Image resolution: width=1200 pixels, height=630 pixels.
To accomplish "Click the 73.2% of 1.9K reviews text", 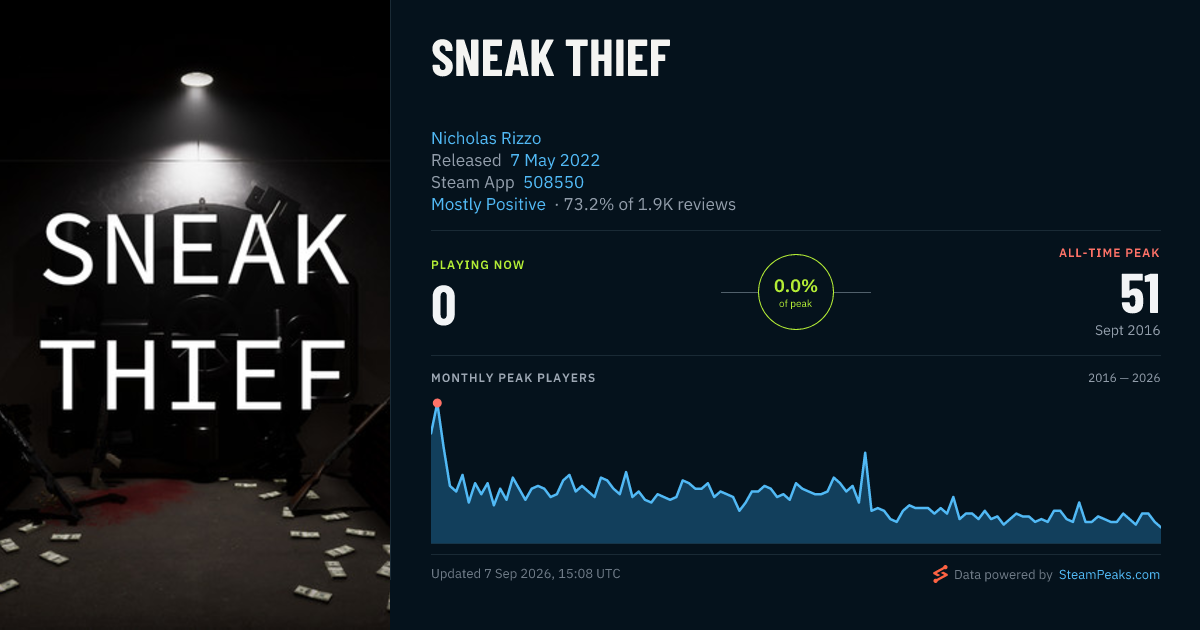I will coord(650,204).
